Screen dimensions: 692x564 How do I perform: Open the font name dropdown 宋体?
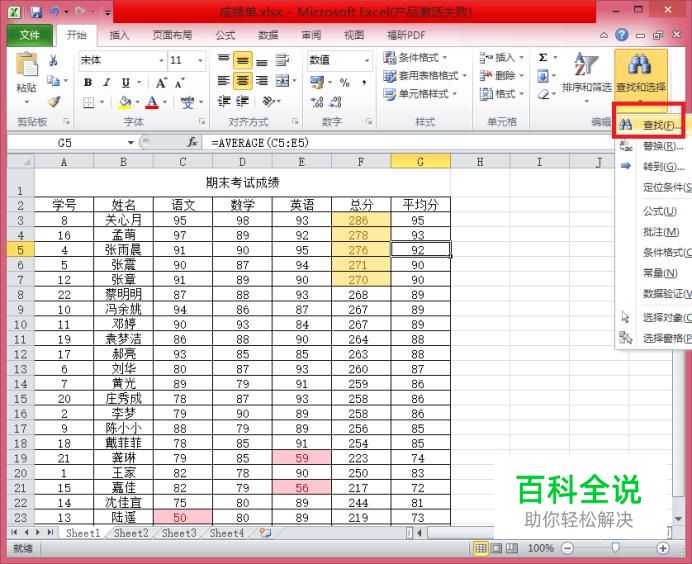161,60
